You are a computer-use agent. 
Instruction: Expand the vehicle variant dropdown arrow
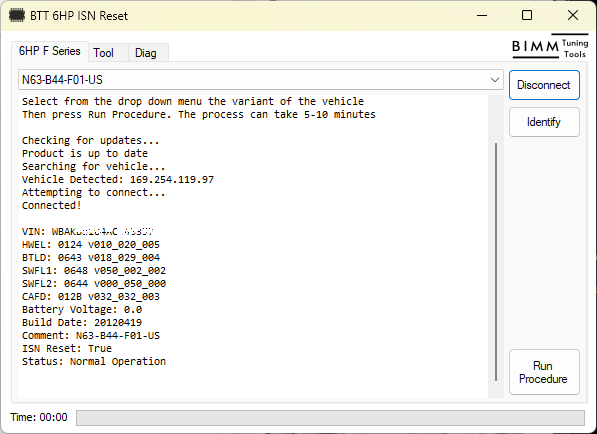(x=495, y=80)
